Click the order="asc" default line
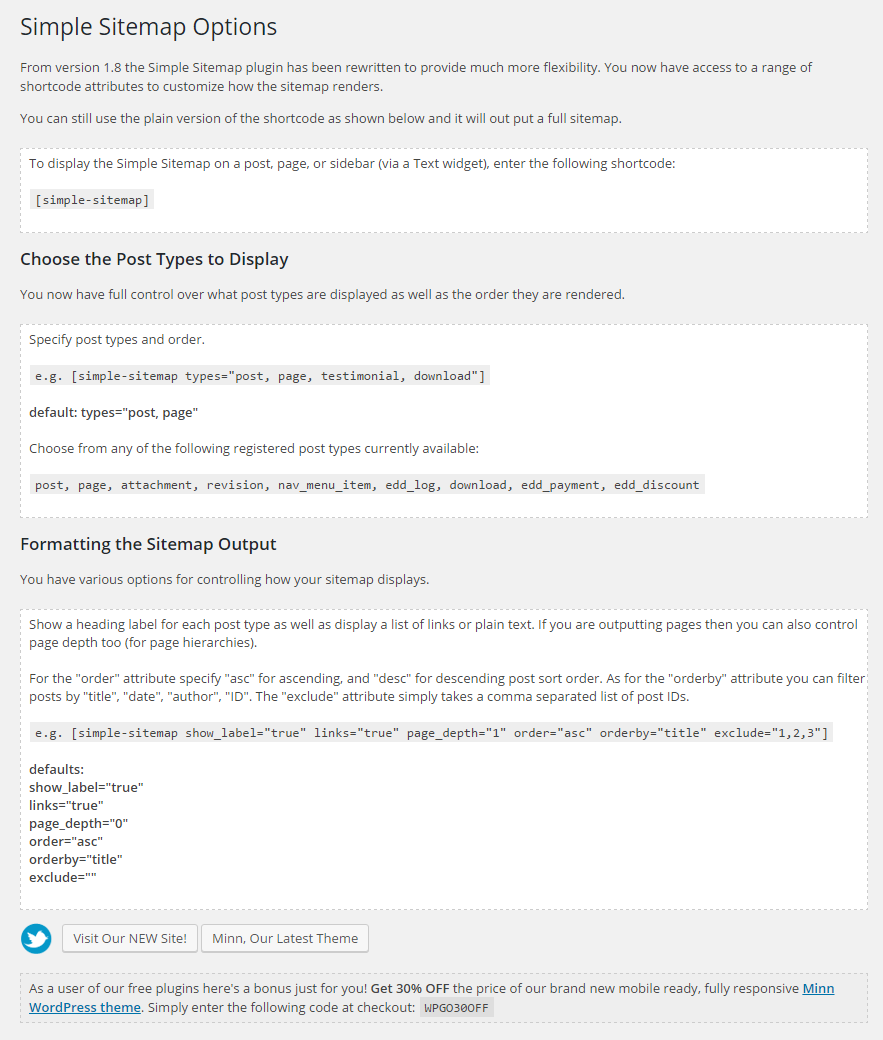Screen dimensions: 883x1040 tap(66, 841)
